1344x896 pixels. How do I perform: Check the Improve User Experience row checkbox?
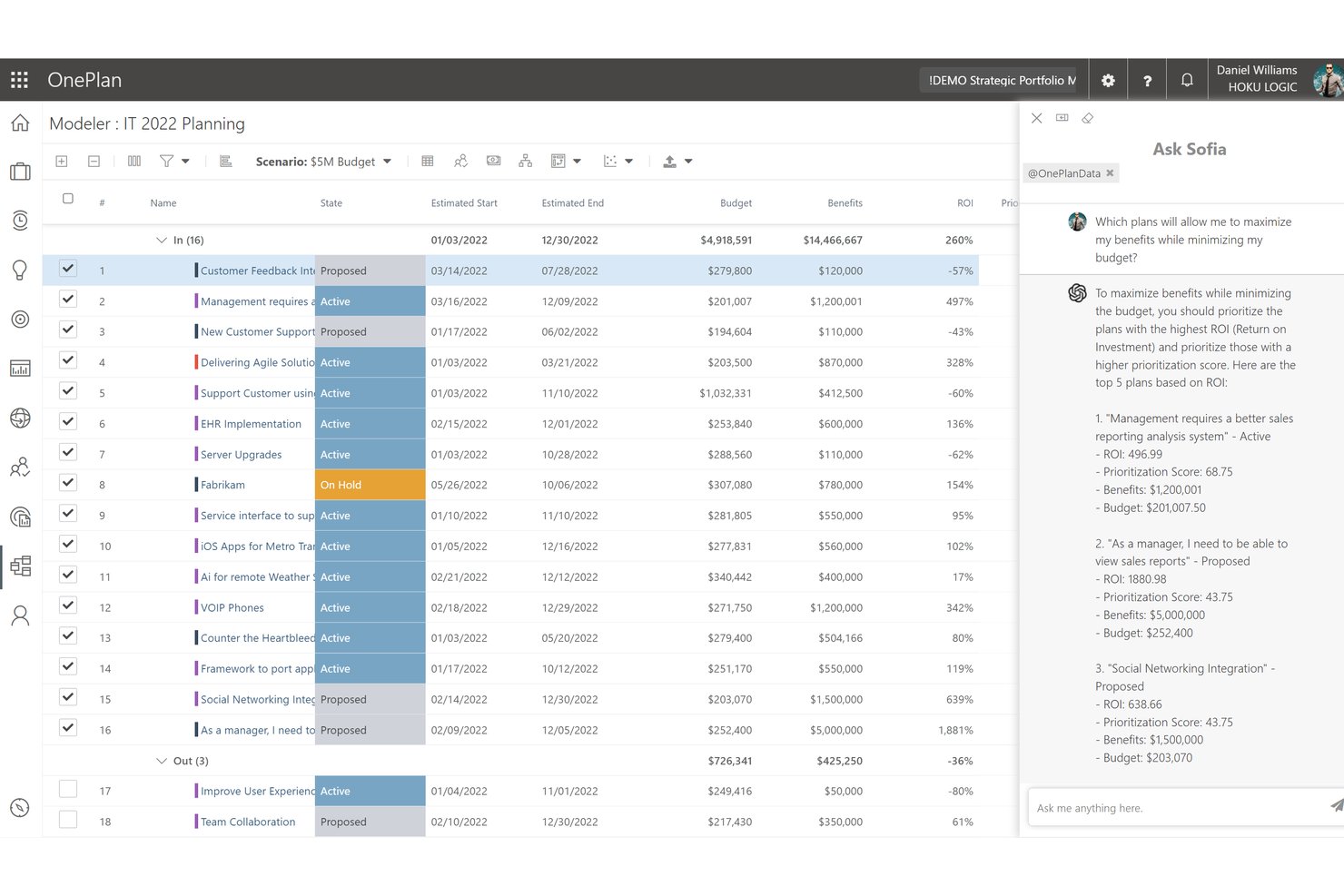pyautogui.click(x=68, y=789)
